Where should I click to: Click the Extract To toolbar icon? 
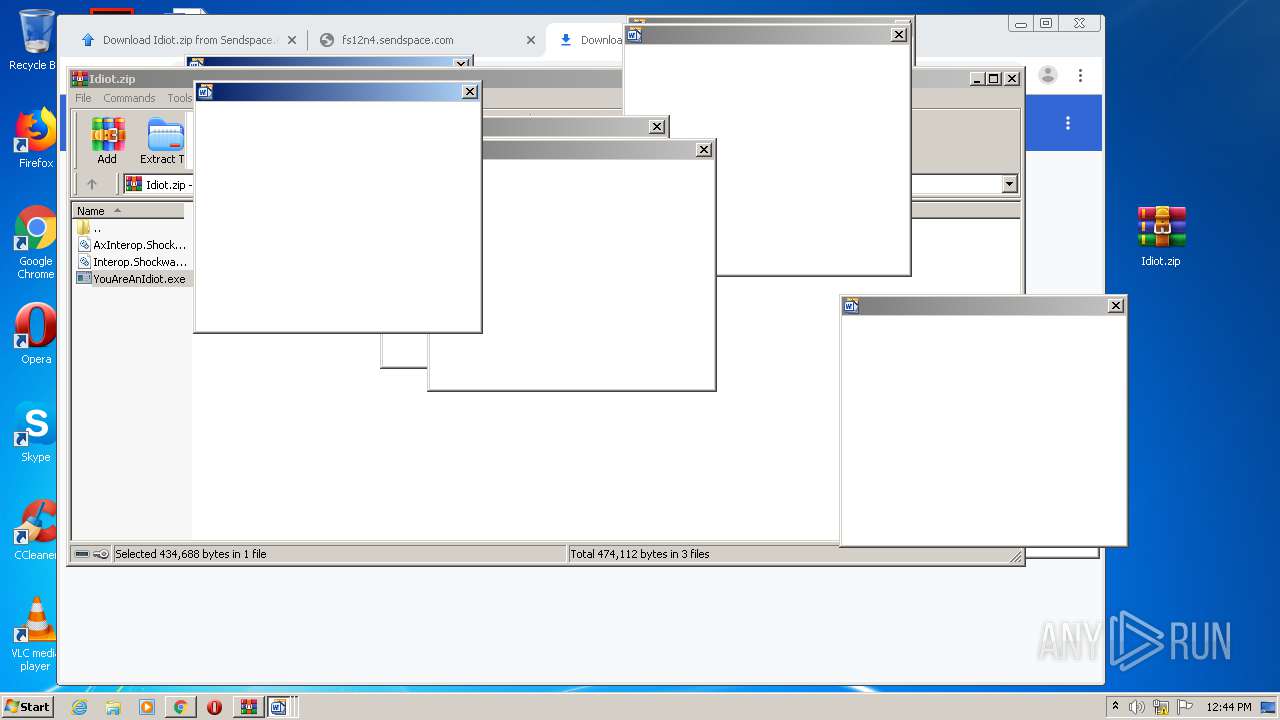(163, 141)
